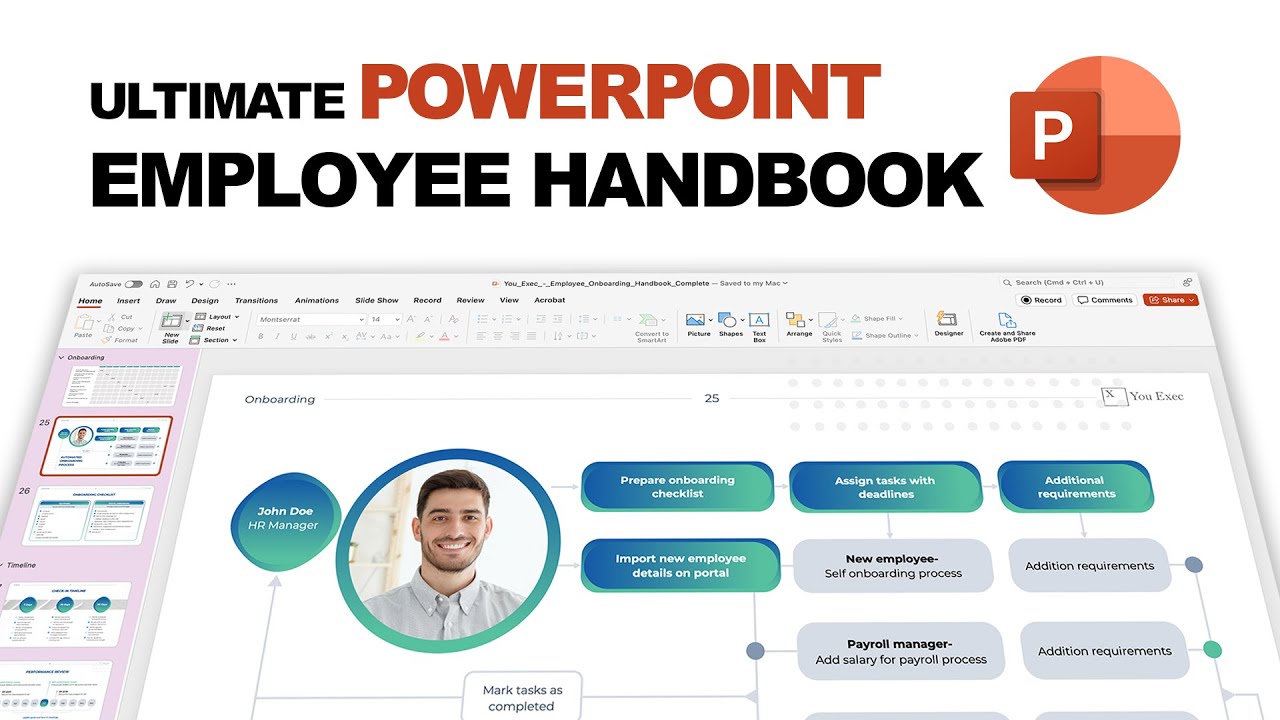Switch to the Slide Show tab

377,300
